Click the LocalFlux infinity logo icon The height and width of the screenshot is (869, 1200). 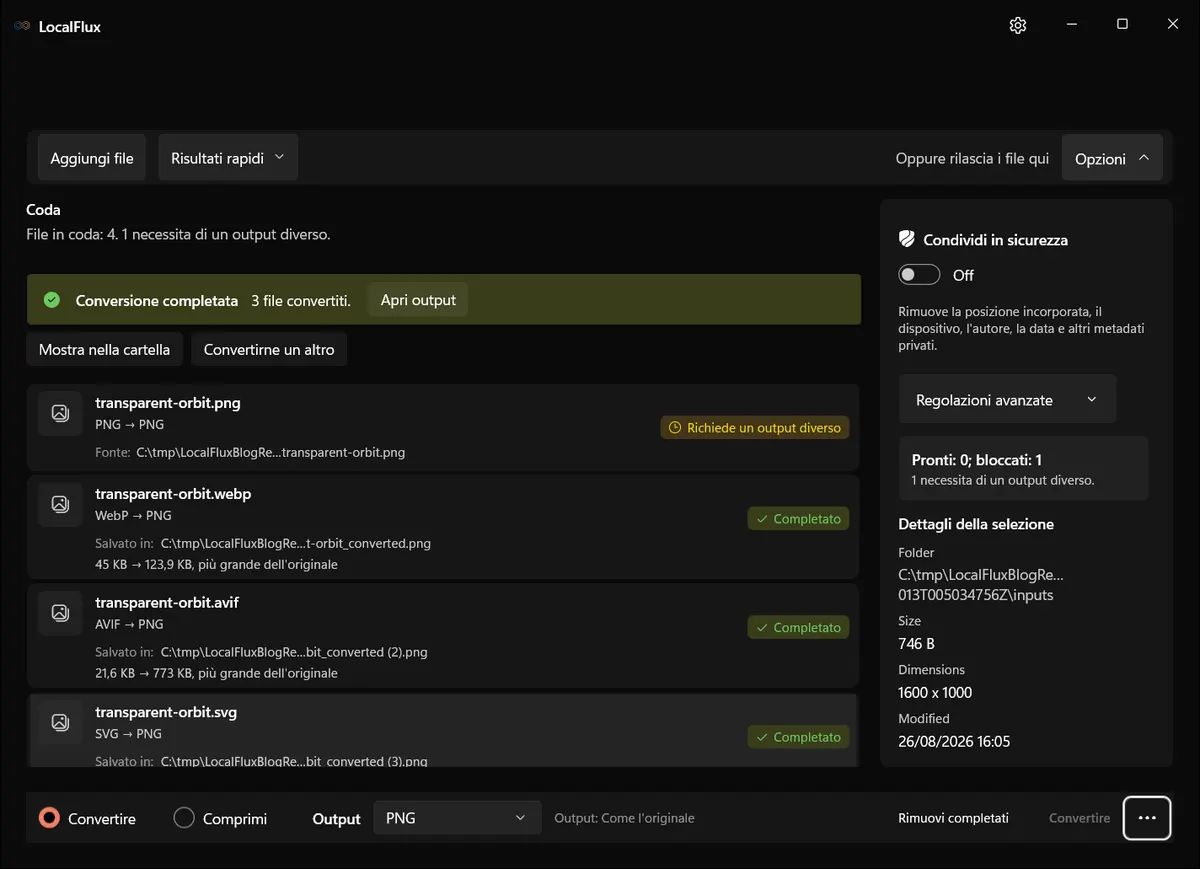[x=22, y=26]
